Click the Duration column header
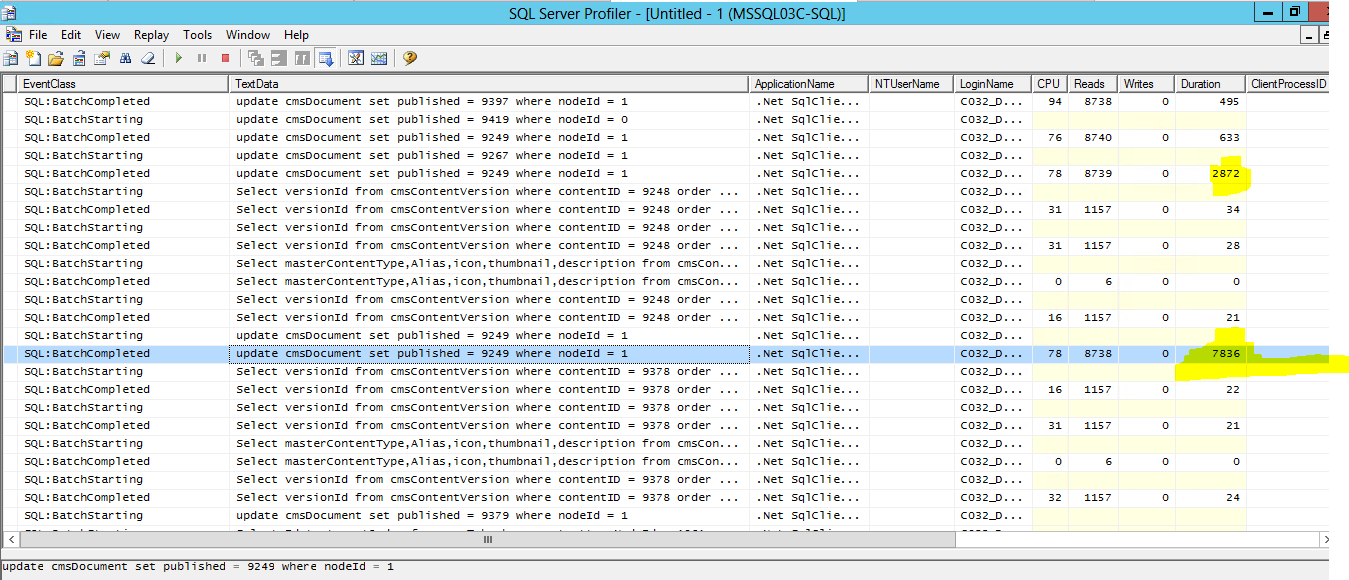This screenshot has height=580, width=1349. 1210,84
